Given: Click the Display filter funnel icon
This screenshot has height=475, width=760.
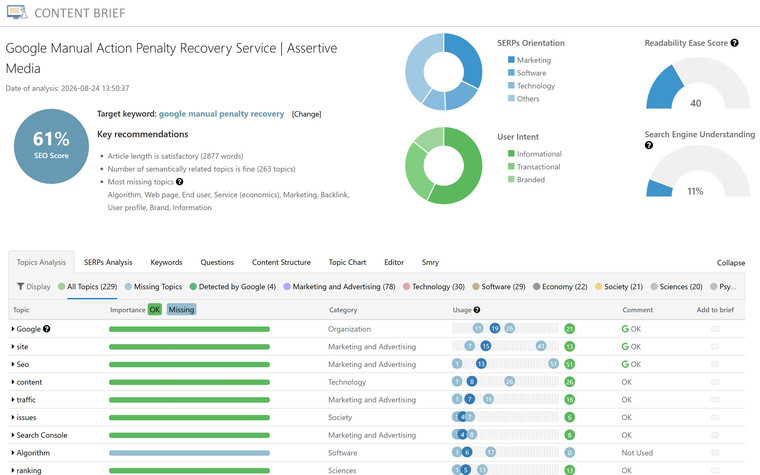Looking at the screenshot, I should 20,286.
